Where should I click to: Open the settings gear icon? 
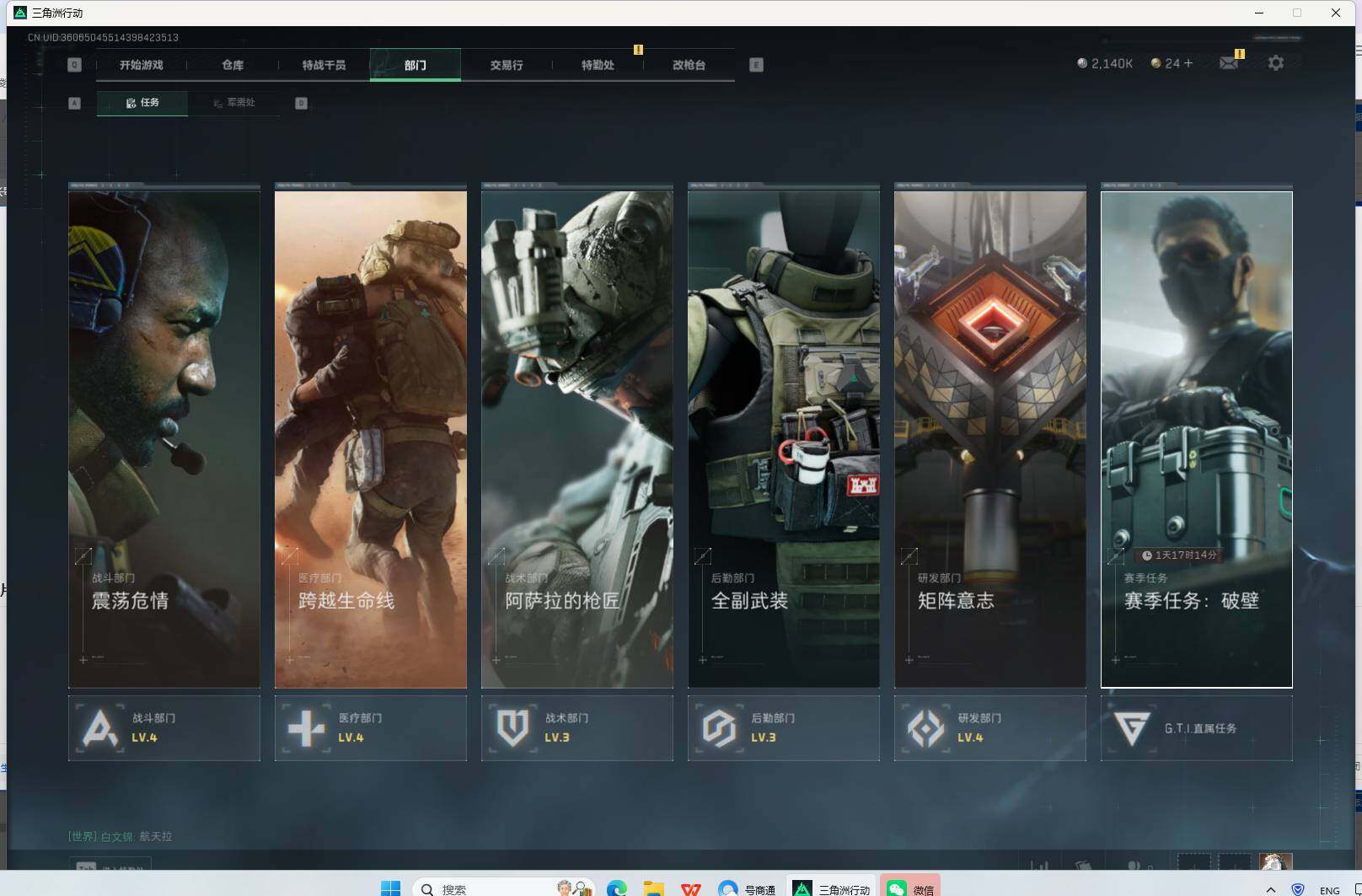coord(1276,63)
